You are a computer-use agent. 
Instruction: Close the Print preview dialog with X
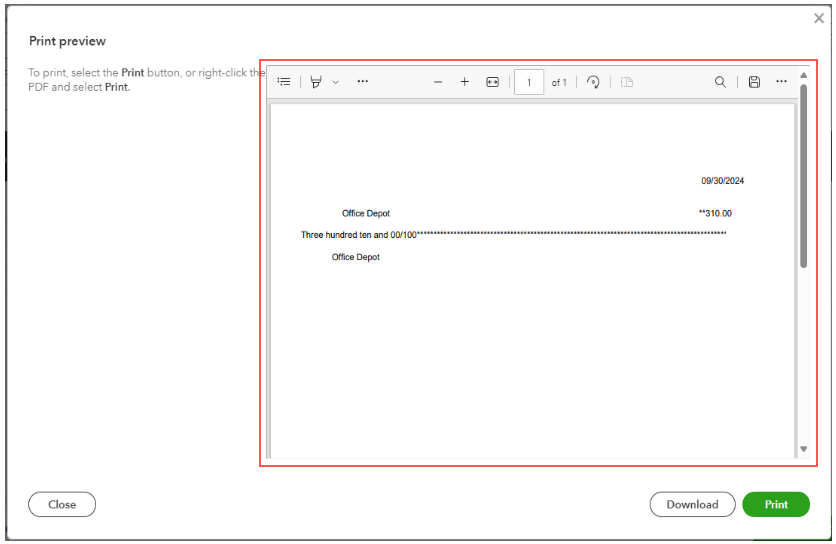coord(819,19)
